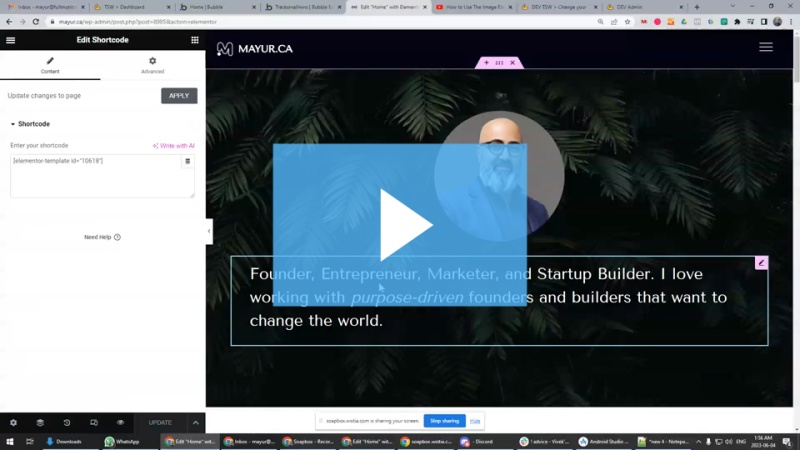Viewport: 800px width, 450px height.
Task: Expand save options arrow next to UPDATE
Action: [x=196, y=422]
